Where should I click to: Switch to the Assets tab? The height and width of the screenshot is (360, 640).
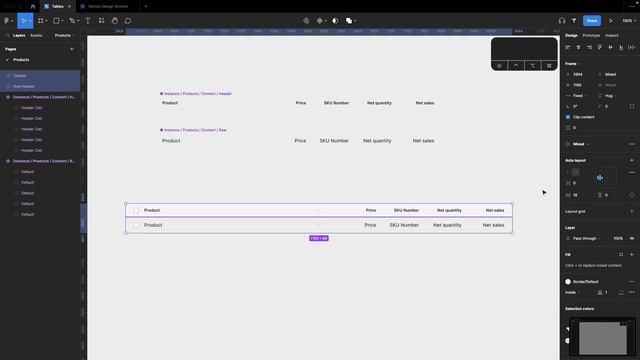36,36
